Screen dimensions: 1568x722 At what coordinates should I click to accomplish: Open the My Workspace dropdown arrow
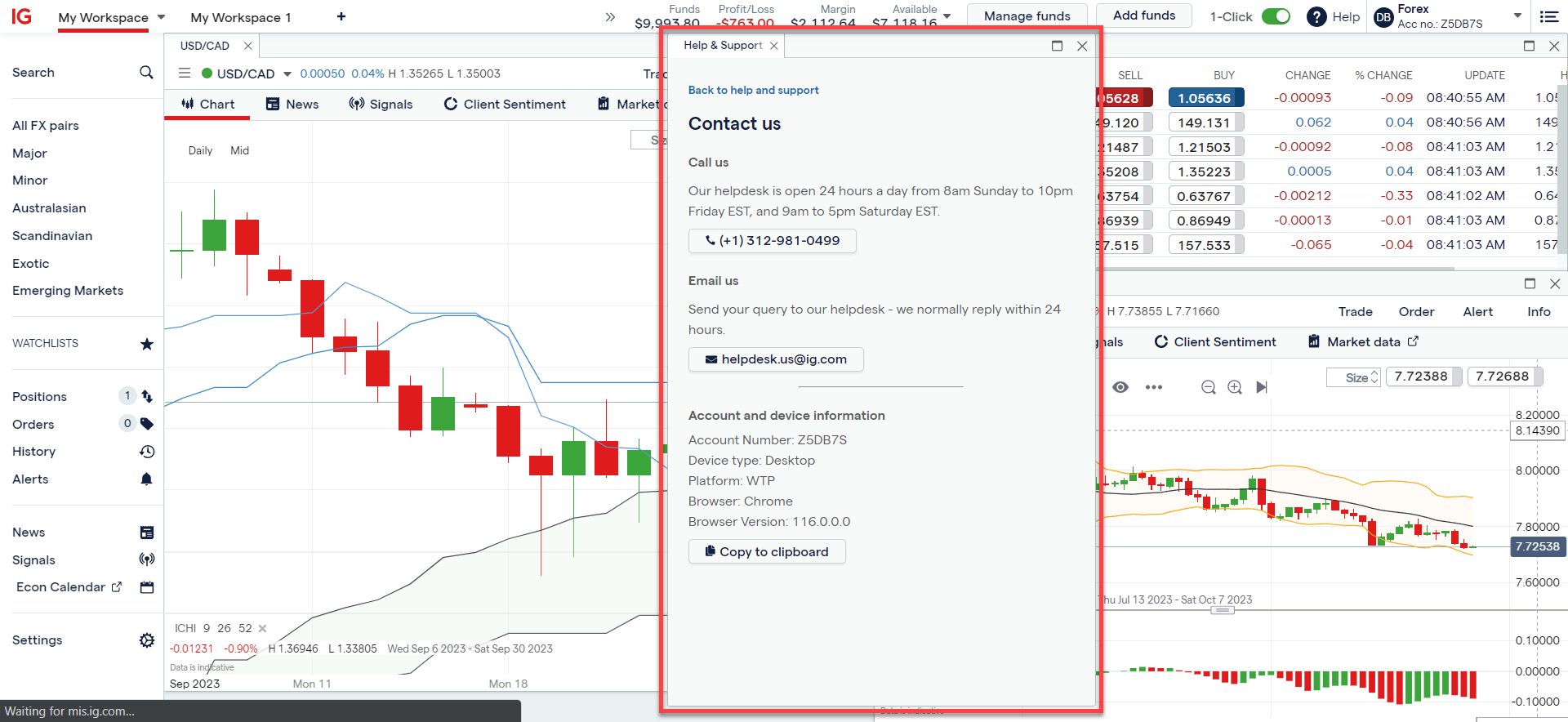(161, 17)
